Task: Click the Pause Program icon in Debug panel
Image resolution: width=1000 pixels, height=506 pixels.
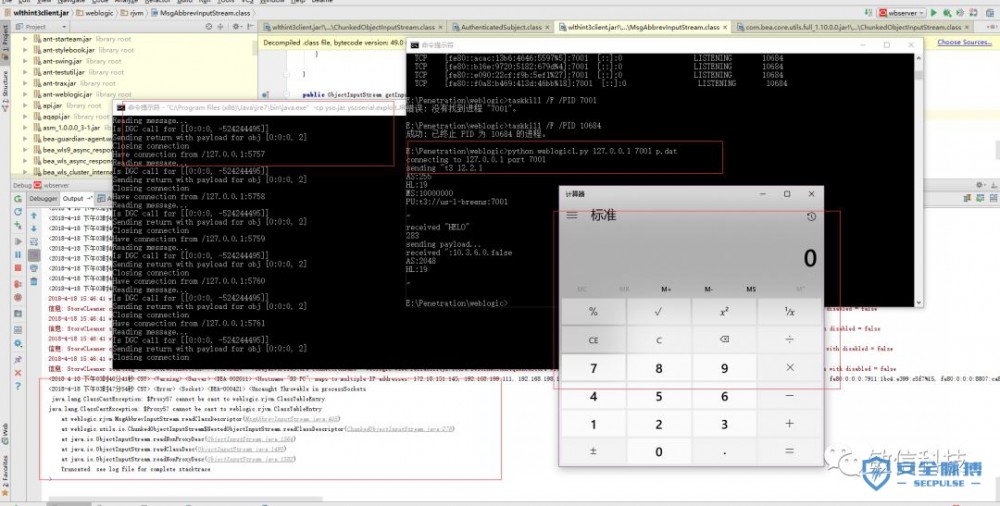Action: 18,255
